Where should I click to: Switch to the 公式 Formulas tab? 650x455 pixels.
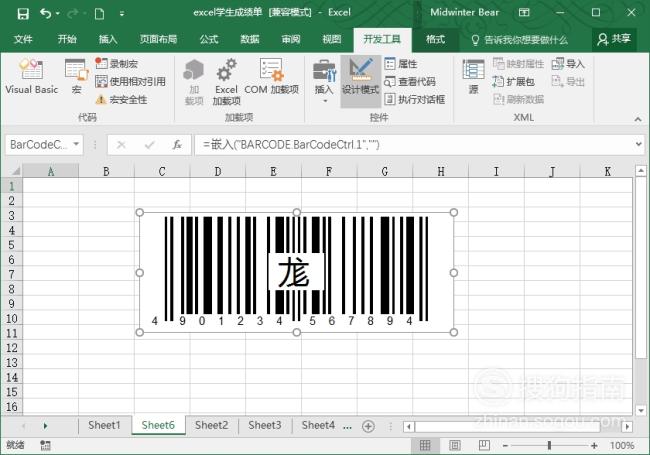[209, 39]
